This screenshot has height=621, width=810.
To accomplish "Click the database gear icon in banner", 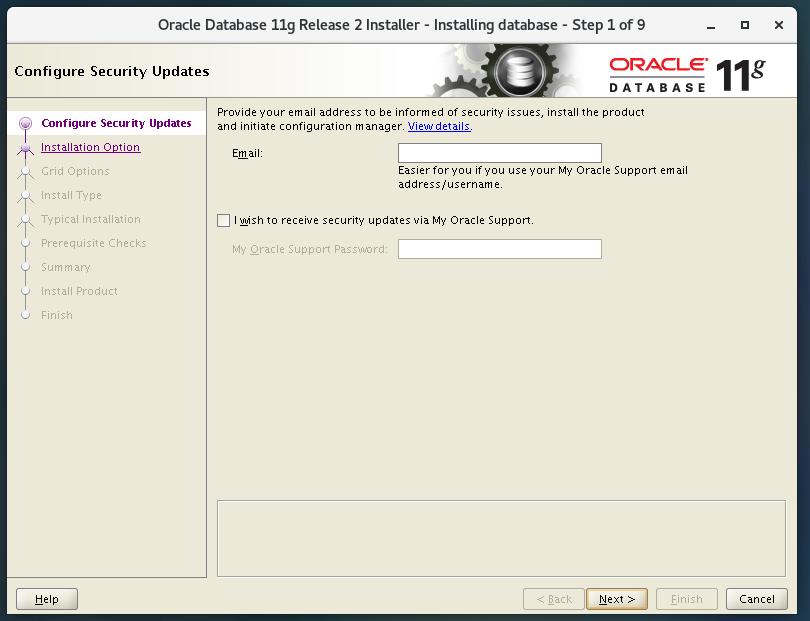I will pyautogui.click(x=519, y=71).
